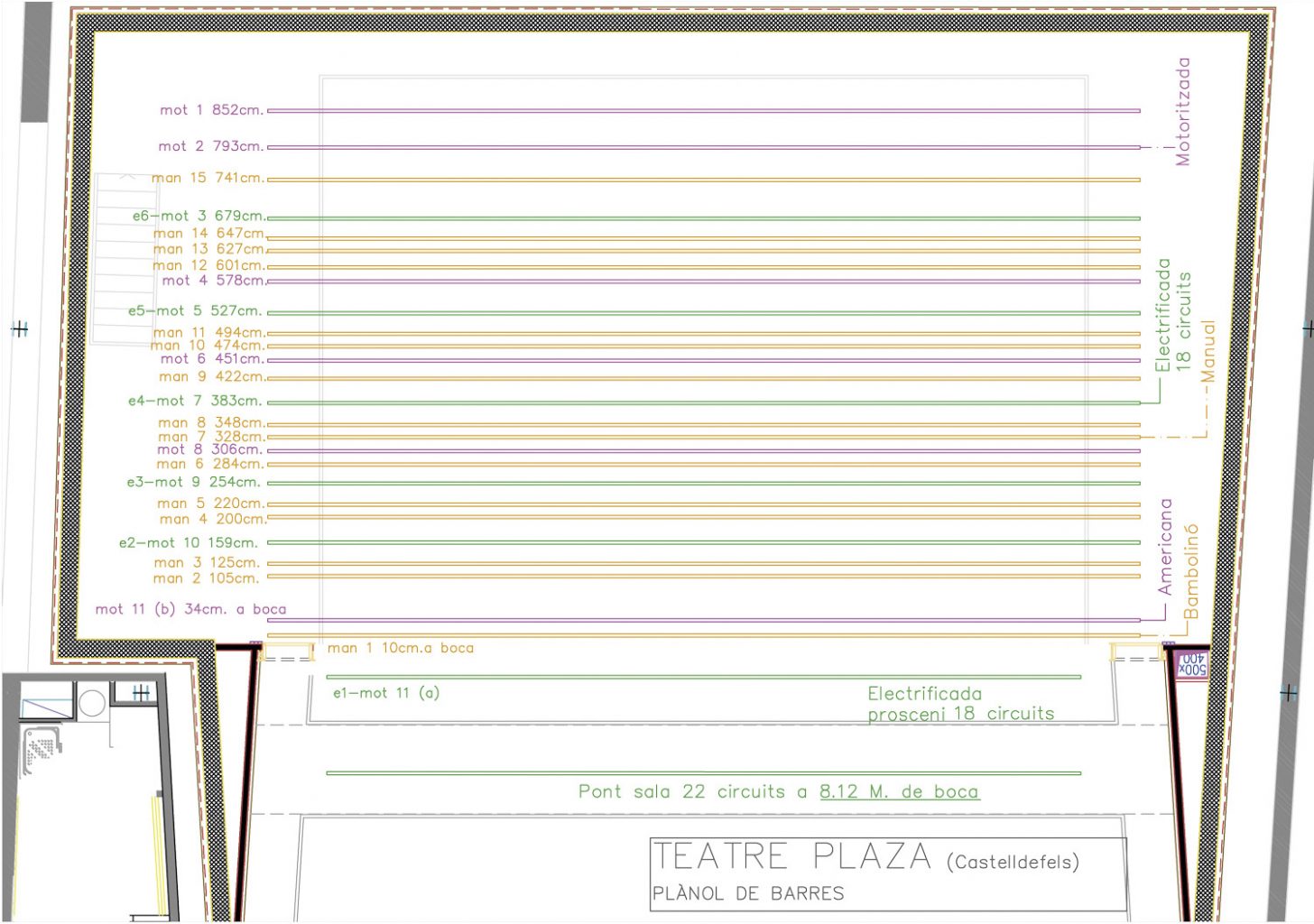Click the e3-mot 9 254cm label
Screen dimensions: 1314x924
[192, 482]
